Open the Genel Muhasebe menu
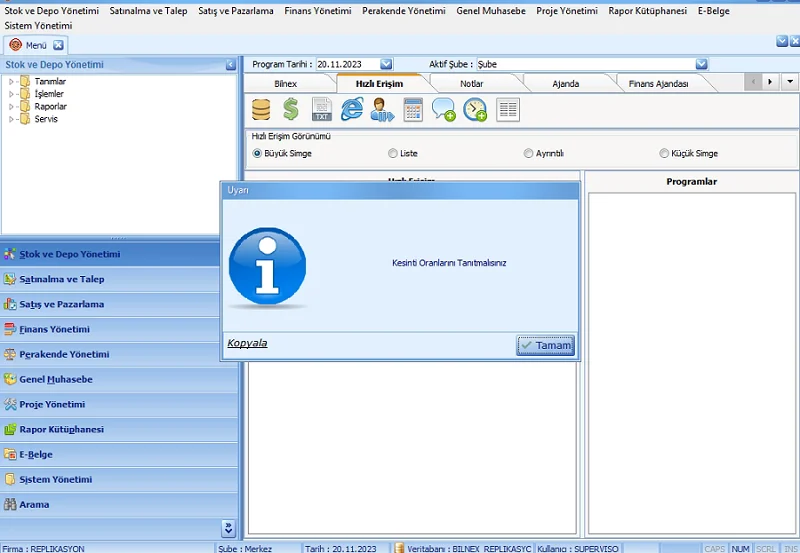The image size is (800, 553). (x=489, y=11)
